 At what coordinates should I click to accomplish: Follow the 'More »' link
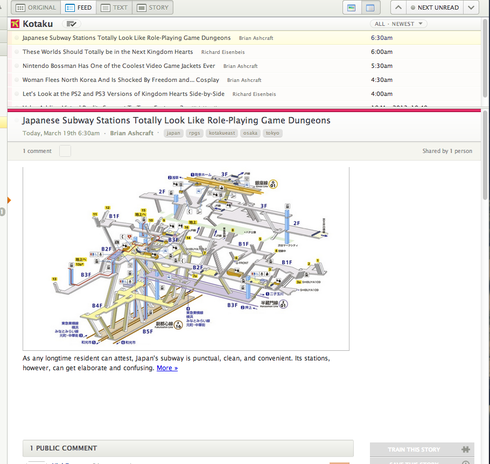click(167, 368)
